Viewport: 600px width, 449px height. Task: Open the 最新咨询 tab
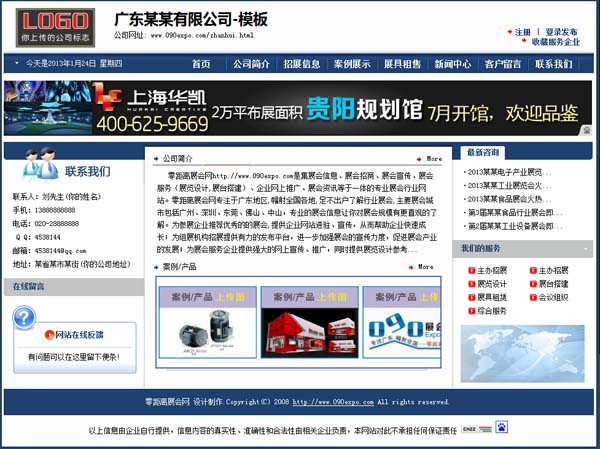[483, 152]
